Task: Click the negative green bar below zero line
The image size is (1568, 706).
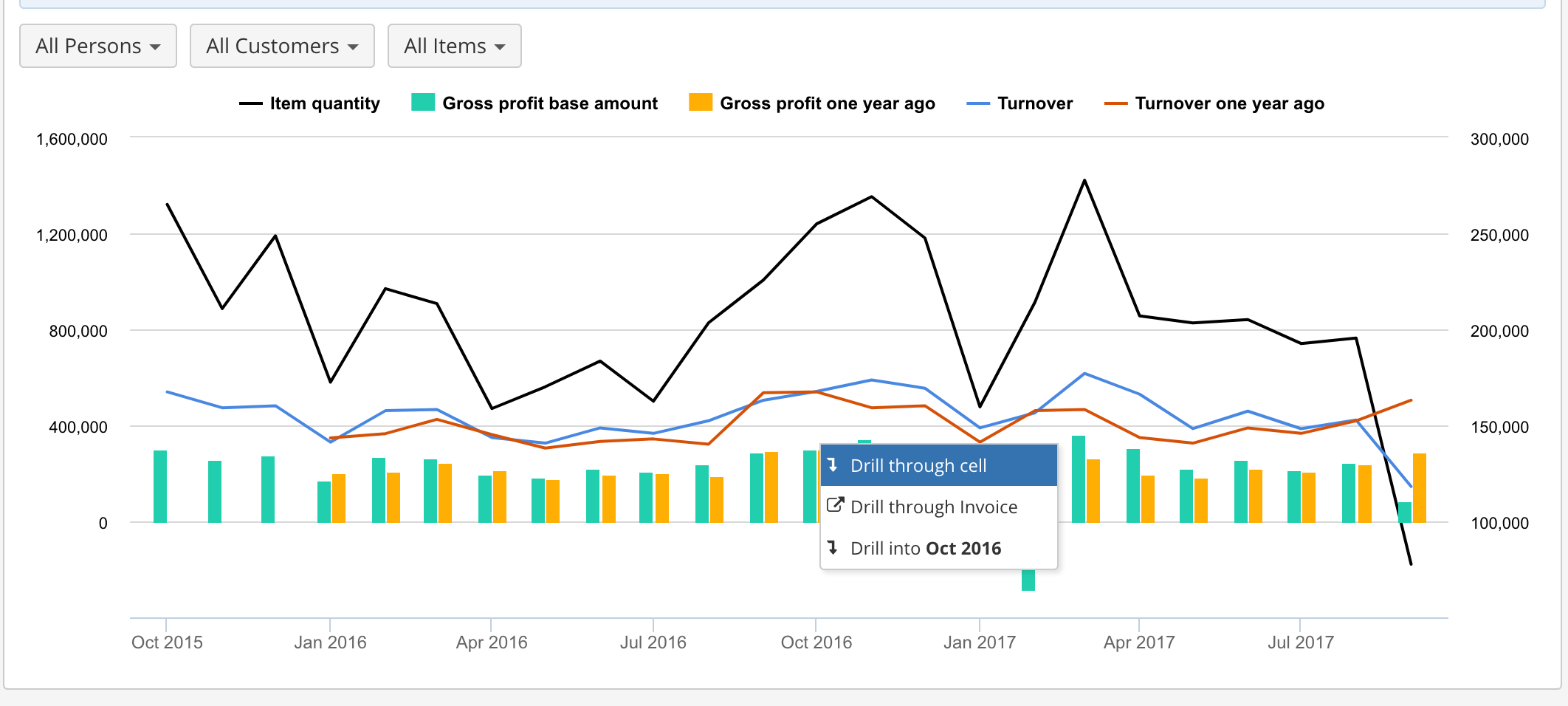Action: tap(1028, 580)
